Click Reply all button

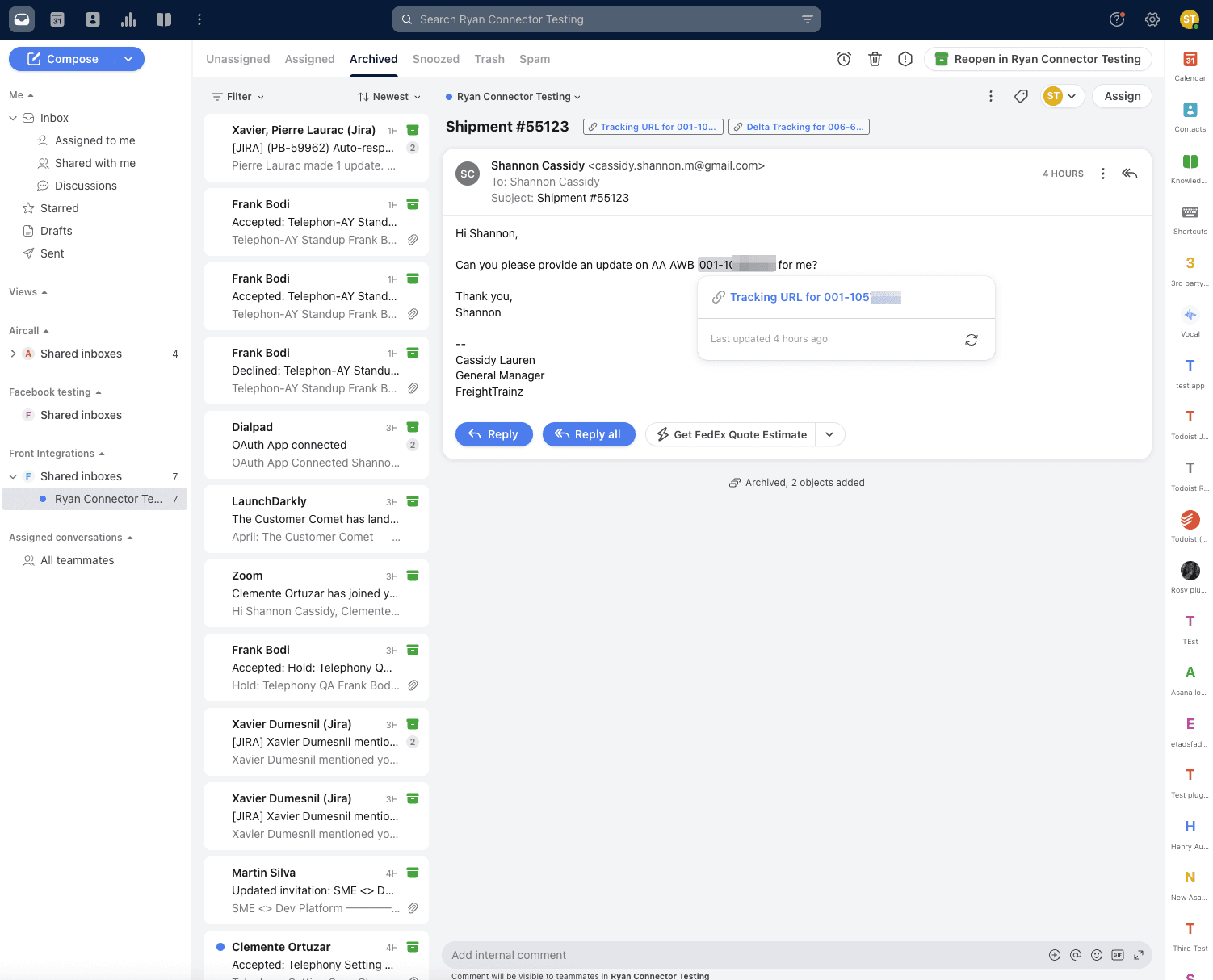[588, 434]
